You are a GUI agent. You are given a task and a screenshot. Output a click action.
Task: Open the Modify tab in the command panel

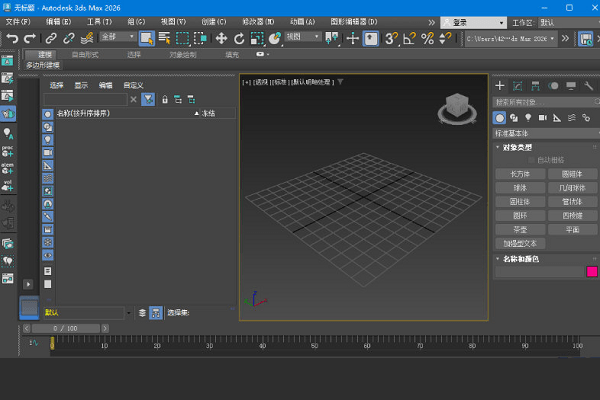point(516,86)
